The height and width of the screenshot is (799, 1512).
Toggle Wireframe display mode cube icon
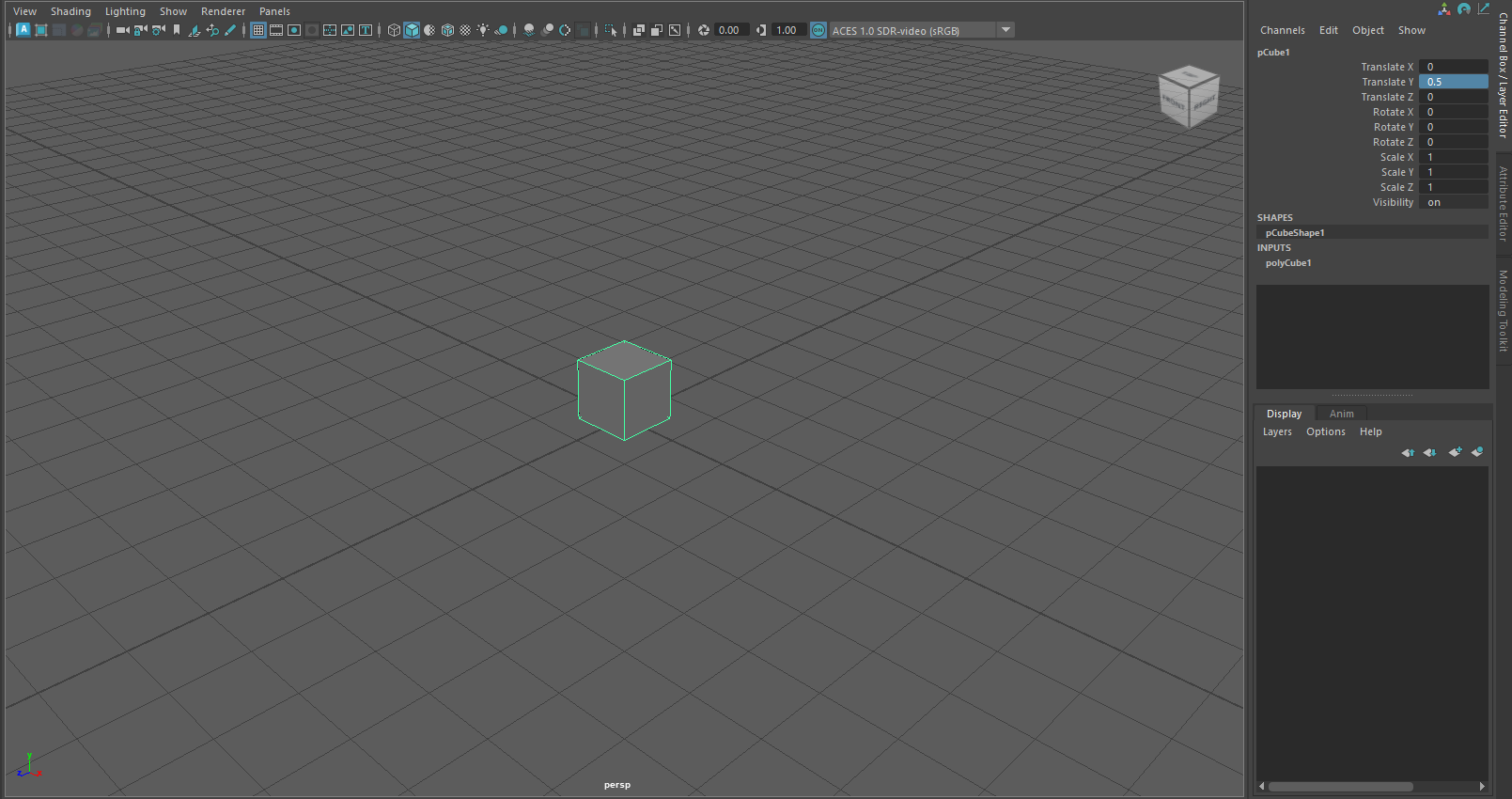tap(394, 30)
